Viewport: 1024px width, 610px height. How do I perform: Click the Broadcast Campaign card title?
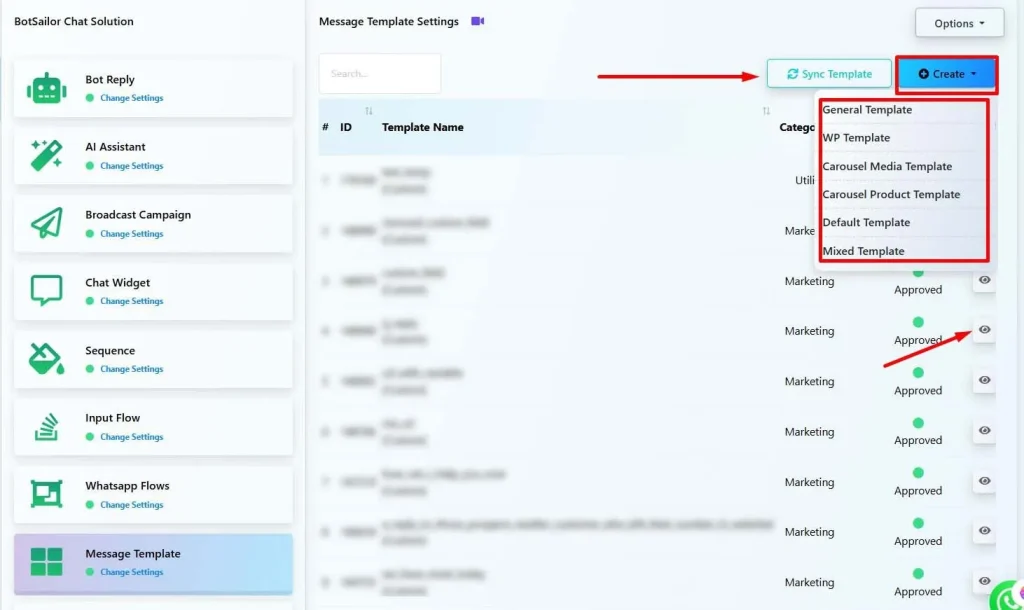click(x=138, y=215)
